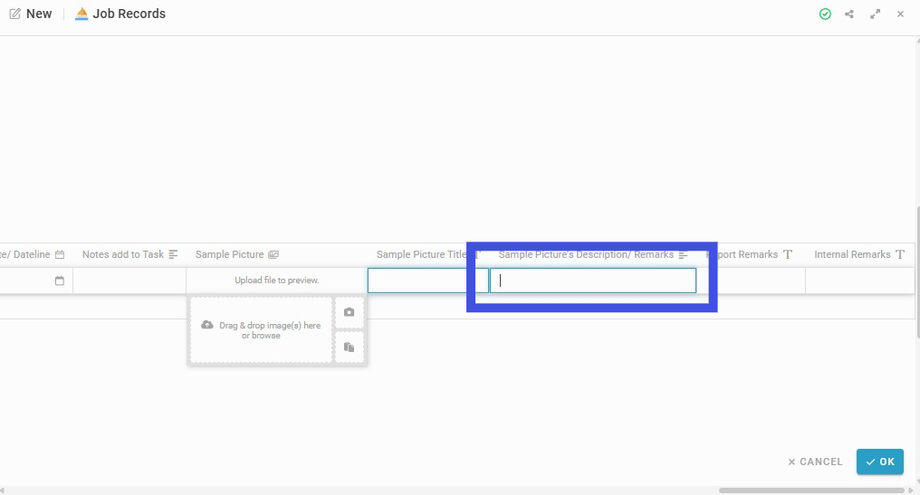This screenshot has width=920, height=495.
Task: Click the Internal Remarks column text icon
Action: (x=899, y=255)
